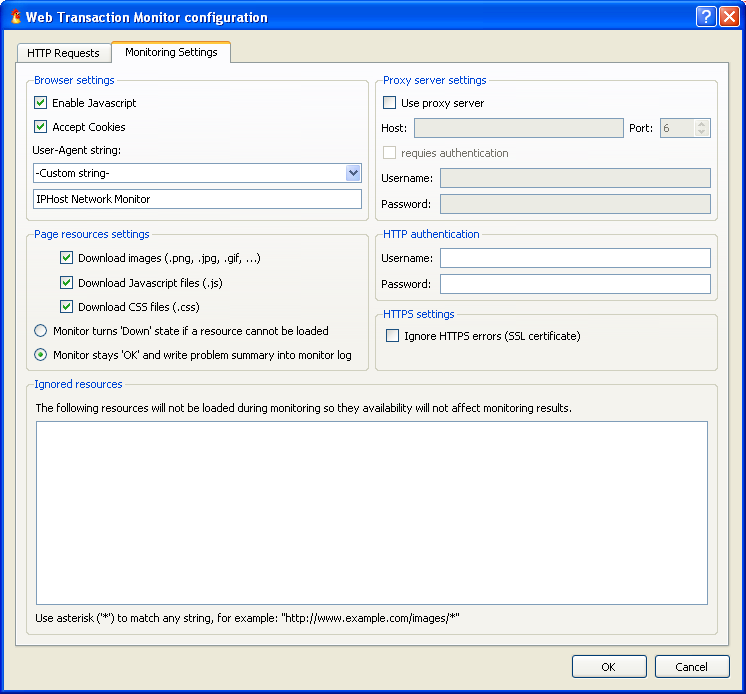Check Ignore HTTPS errors option
The image size is (746, 694).
pyautogui.click(x=393, y=336)
